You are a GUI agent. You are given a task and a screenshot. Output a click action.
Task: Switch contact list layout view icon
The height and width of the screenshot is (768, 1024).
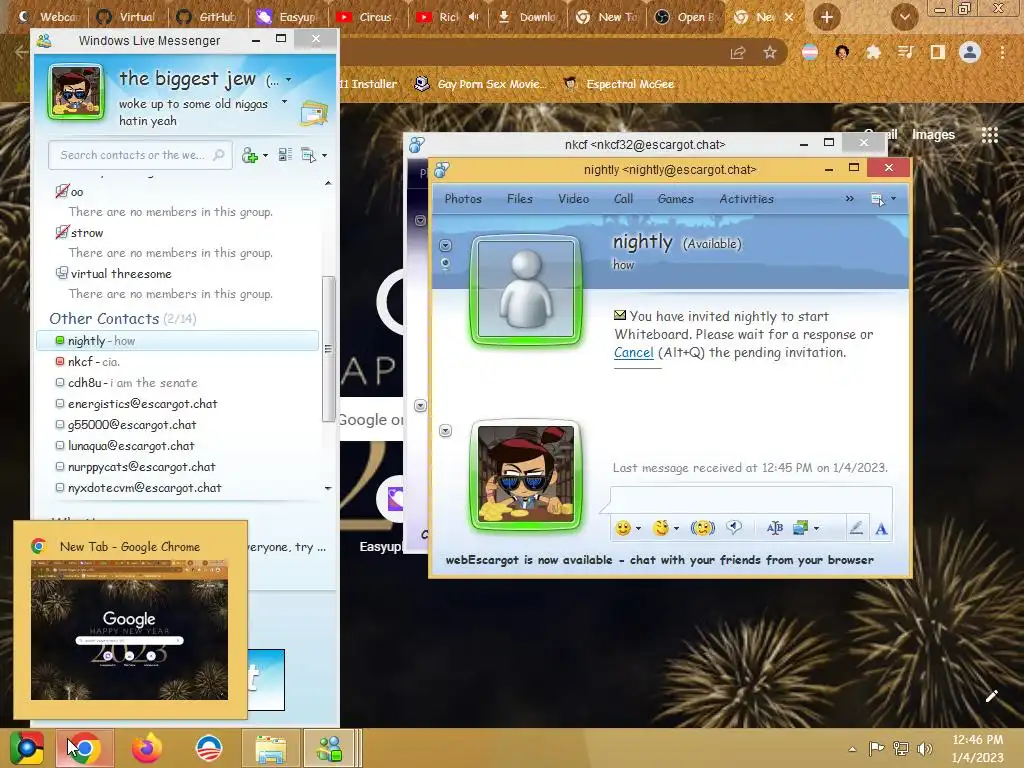point(285,155)
